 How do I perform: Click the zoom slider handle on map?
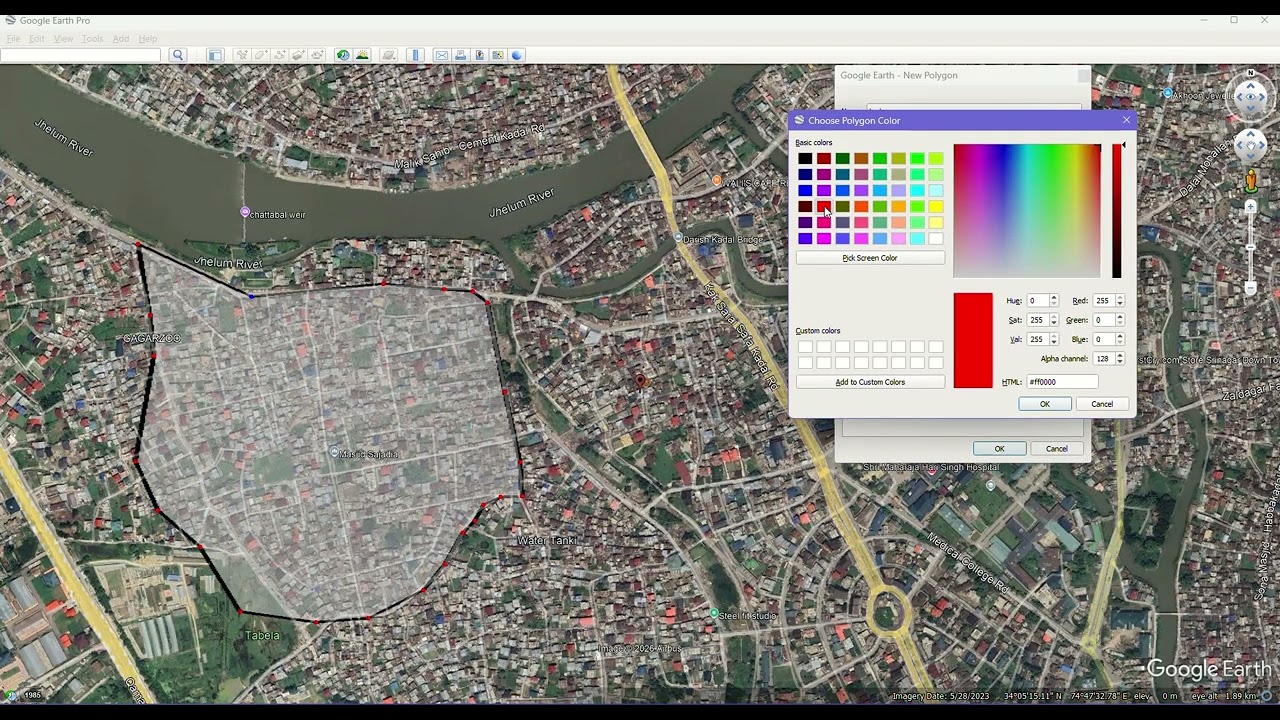[1251, 247]
